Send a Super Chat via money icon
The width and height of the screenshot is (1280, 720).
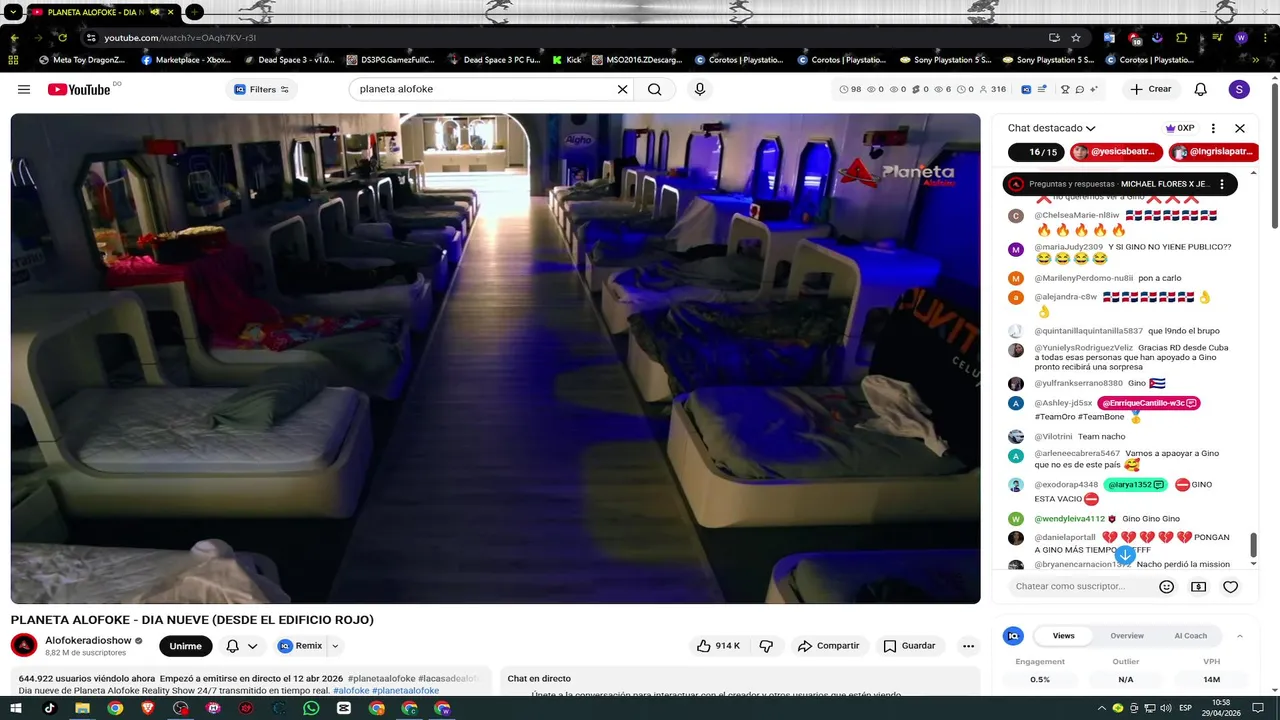pyautogui.click(x=1198, y=587)
